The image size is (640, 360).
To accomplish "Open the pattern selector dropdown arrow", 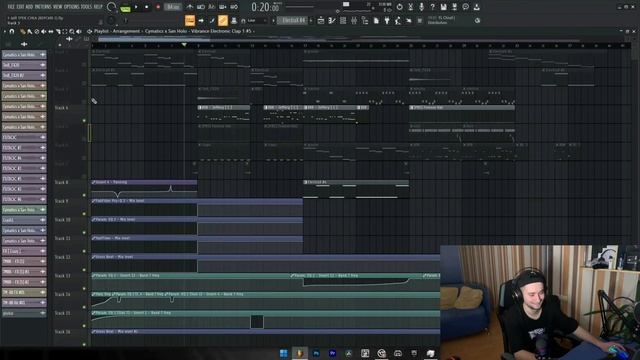I will click(311, 20).
